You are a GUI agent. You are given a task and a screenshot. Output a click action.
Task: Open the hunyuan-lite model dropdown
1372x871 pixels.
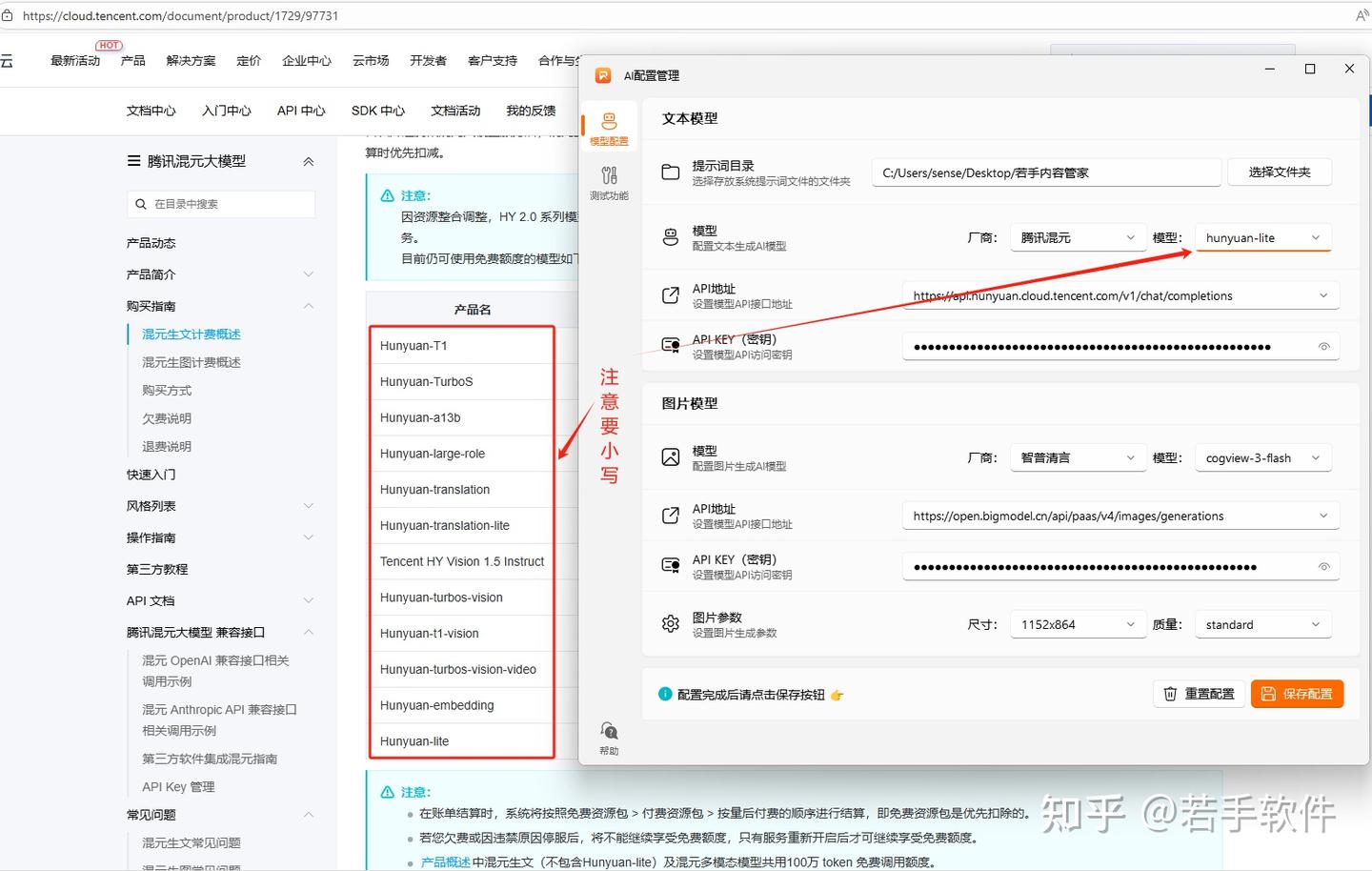[x=1262, y=237]
